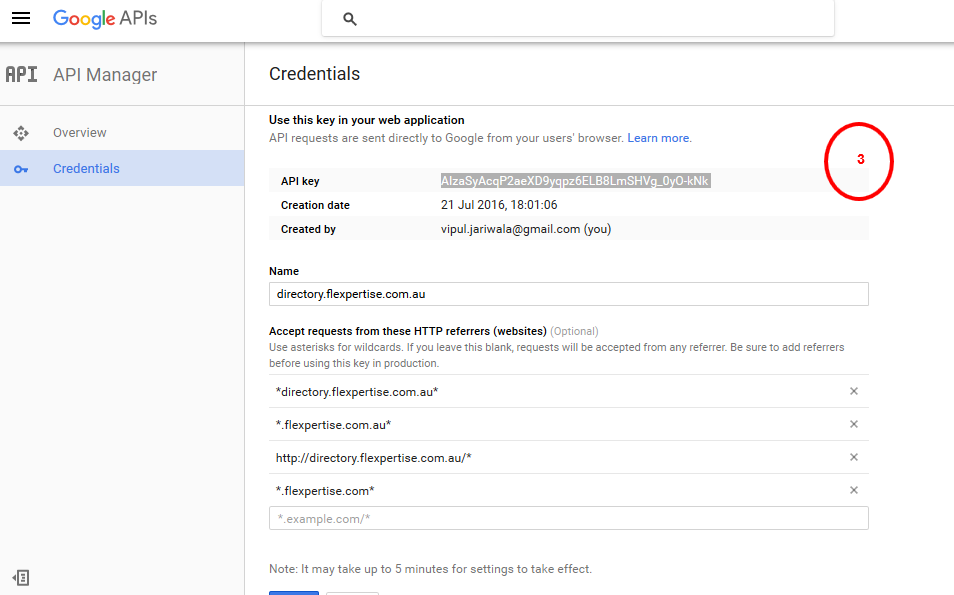Image resolution: width=954 pixels, height=595 pixels.
Task: Click the *.flexpertise.com* referrer entry
Action: 325,490
